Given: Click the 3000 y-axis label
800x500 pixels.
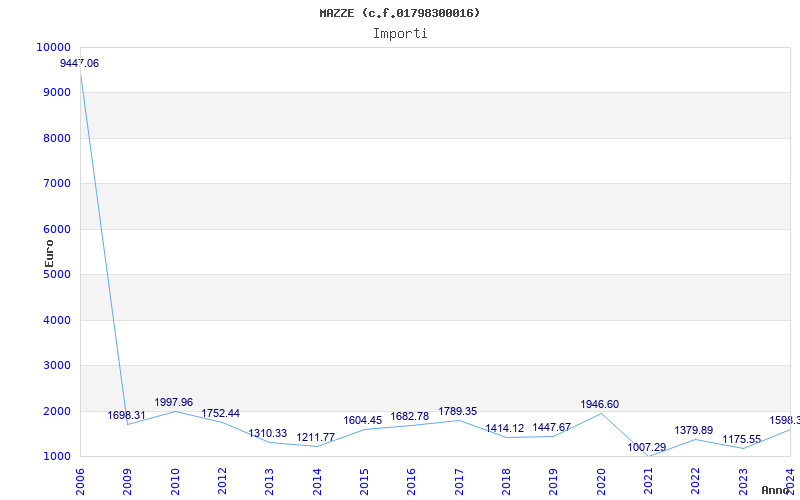Looking at the screenshot, I should tap(56, 365).
